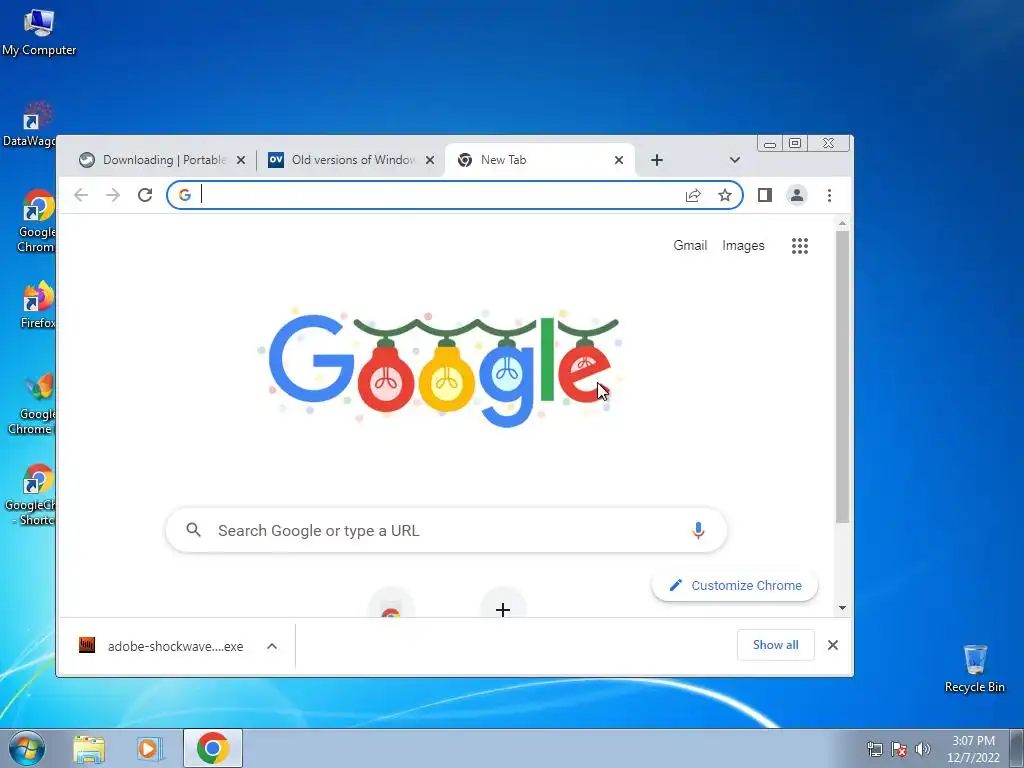Open the Windows Start menu
The width and height of the screenshot is (1024, 768).
click(x=27, y=748)
